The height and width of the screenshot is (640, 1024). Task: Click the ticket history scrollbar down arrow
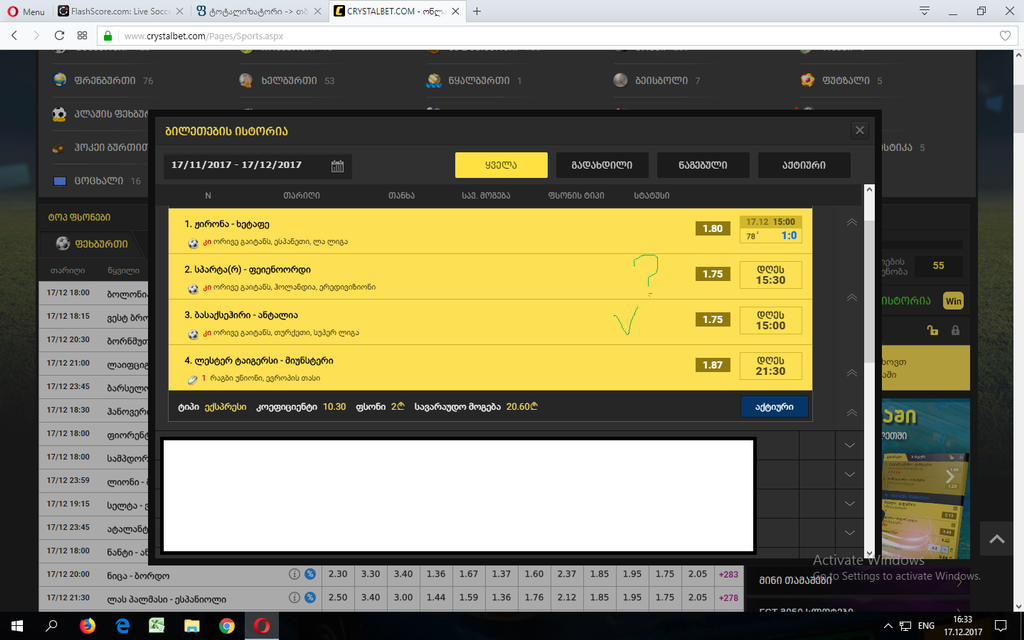pyautogui.click(x=869, y=553)
